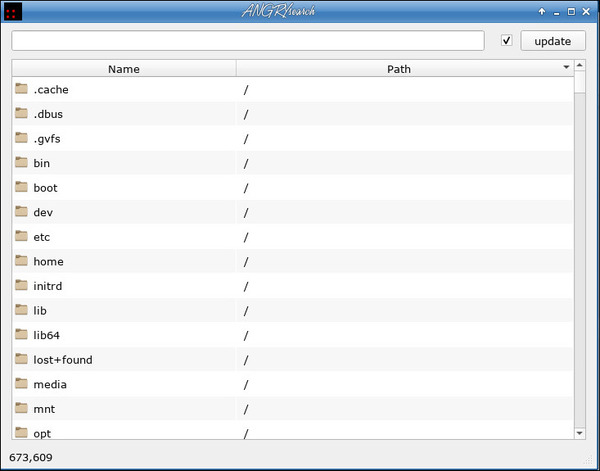This screenshot has height=471, width=600.
Task: Click the path slash in .cache row
Action: point(246,90)
